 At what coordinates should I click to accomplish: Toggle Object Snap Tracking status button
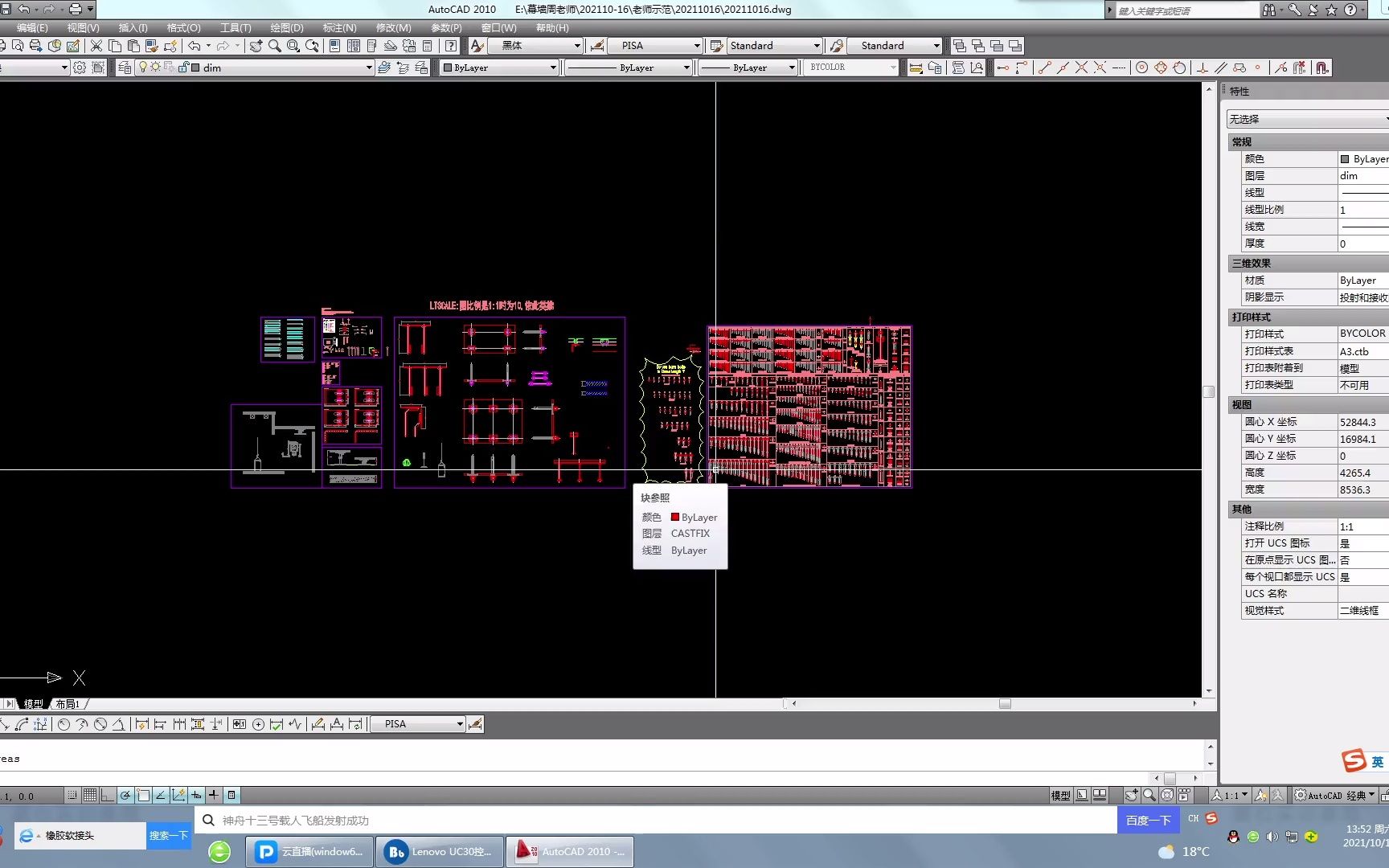(161, 795)
